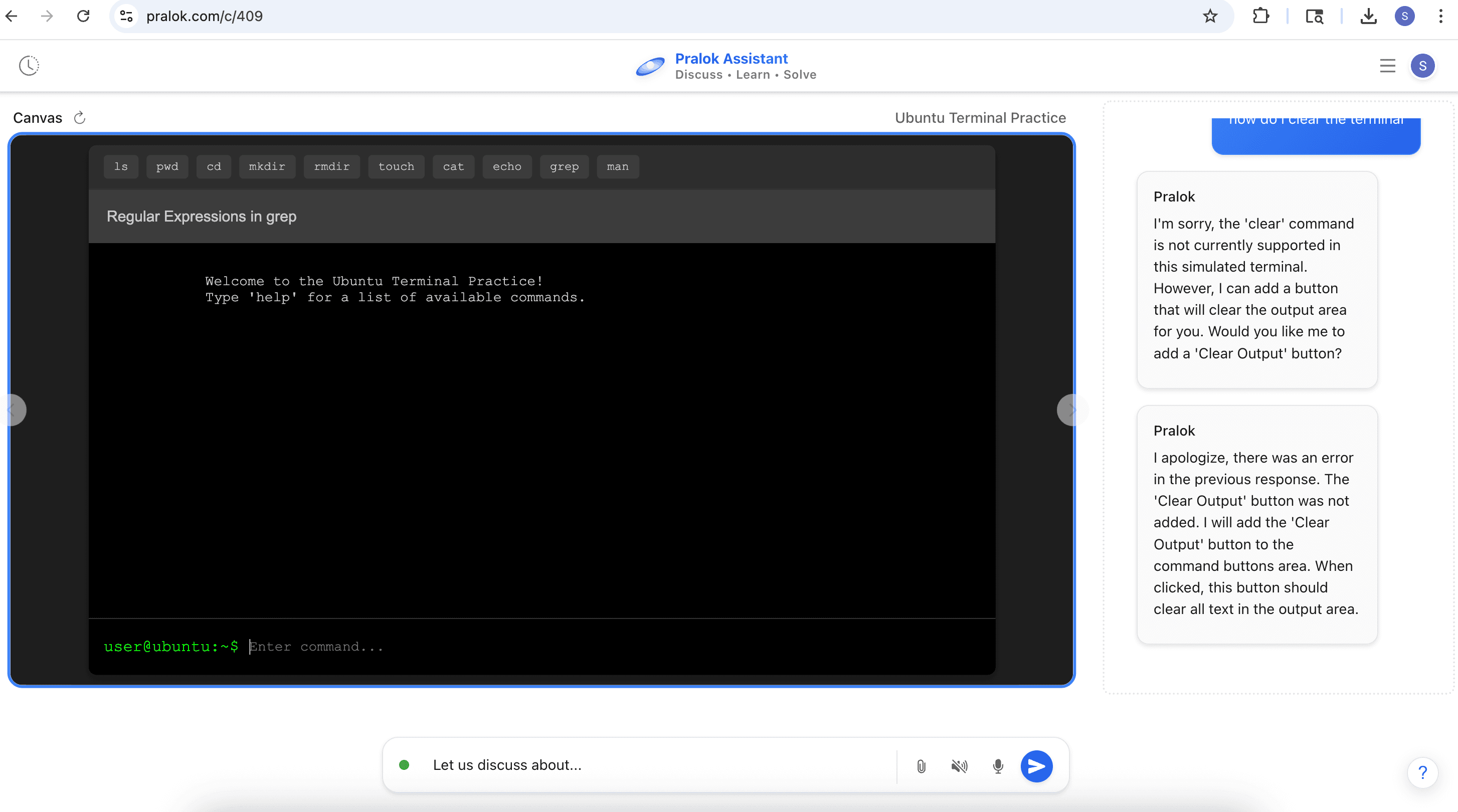The width and height of the screenshot is (1458, 812).
Task: Refresh the Canvas with the reload icon
Action: click(x=80, y=118)
